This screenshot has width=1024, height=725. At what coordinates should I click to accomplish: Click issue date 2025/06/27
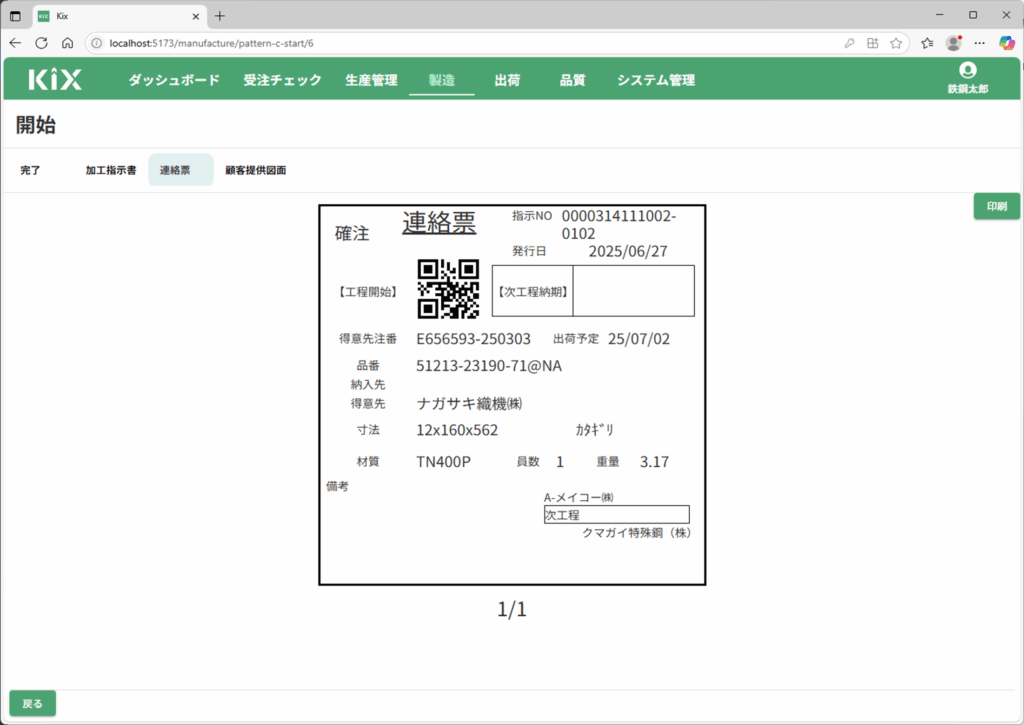tap(628, 251)
